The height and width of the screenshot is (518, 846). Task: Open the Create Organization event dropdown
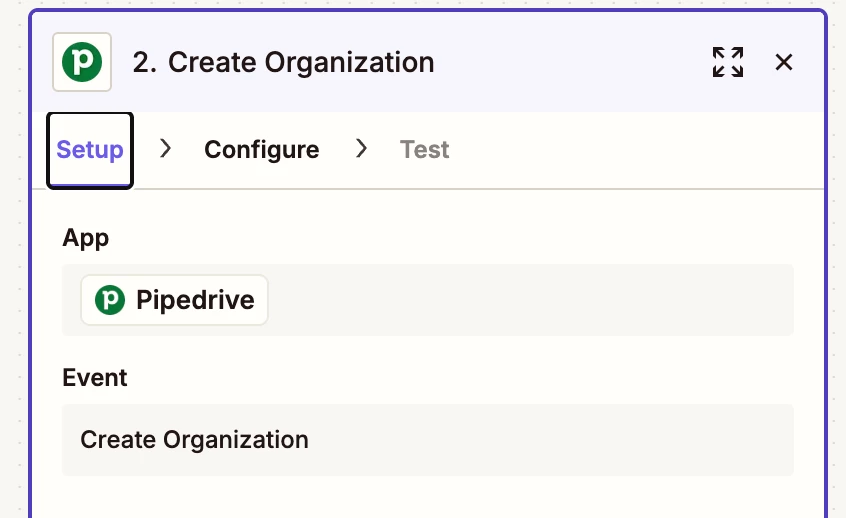[x=427, y=440]
